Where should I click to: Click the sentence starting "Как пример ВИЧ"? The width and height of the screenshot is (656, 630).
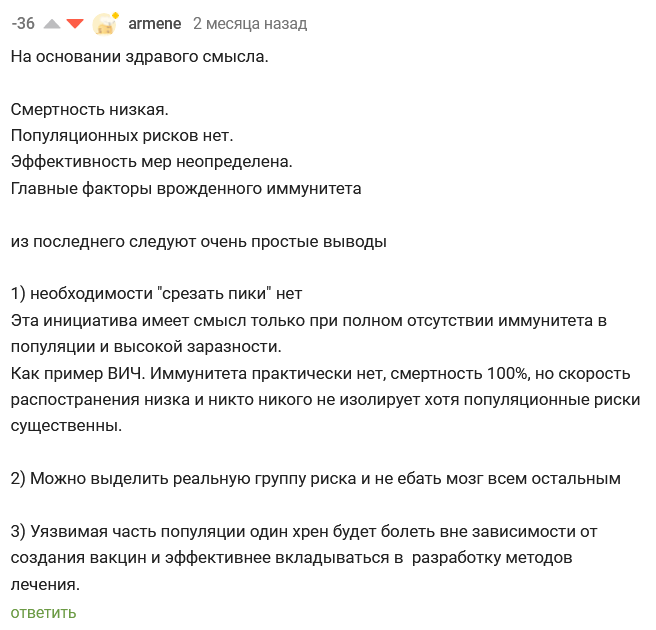[320, 373]
